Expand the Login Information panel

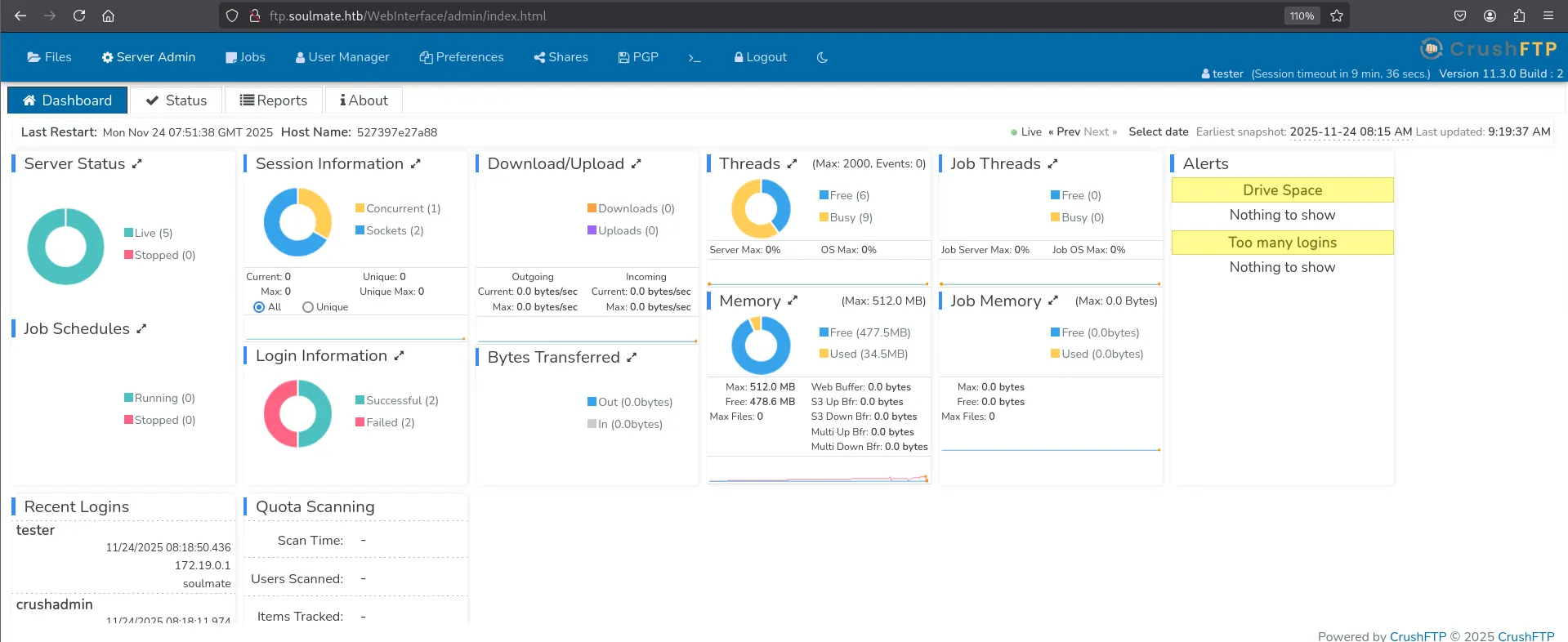[x=399, y=356]
